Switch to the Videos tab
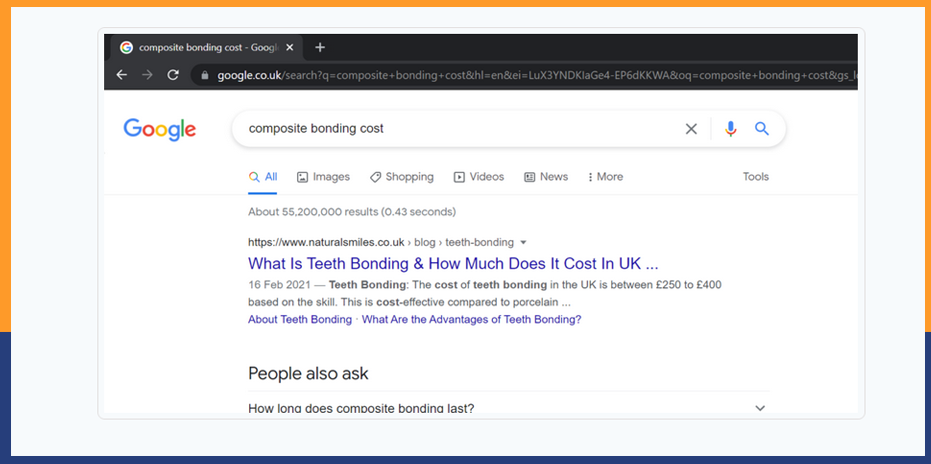Screen dimensions: 931x464 click(479, 177)
